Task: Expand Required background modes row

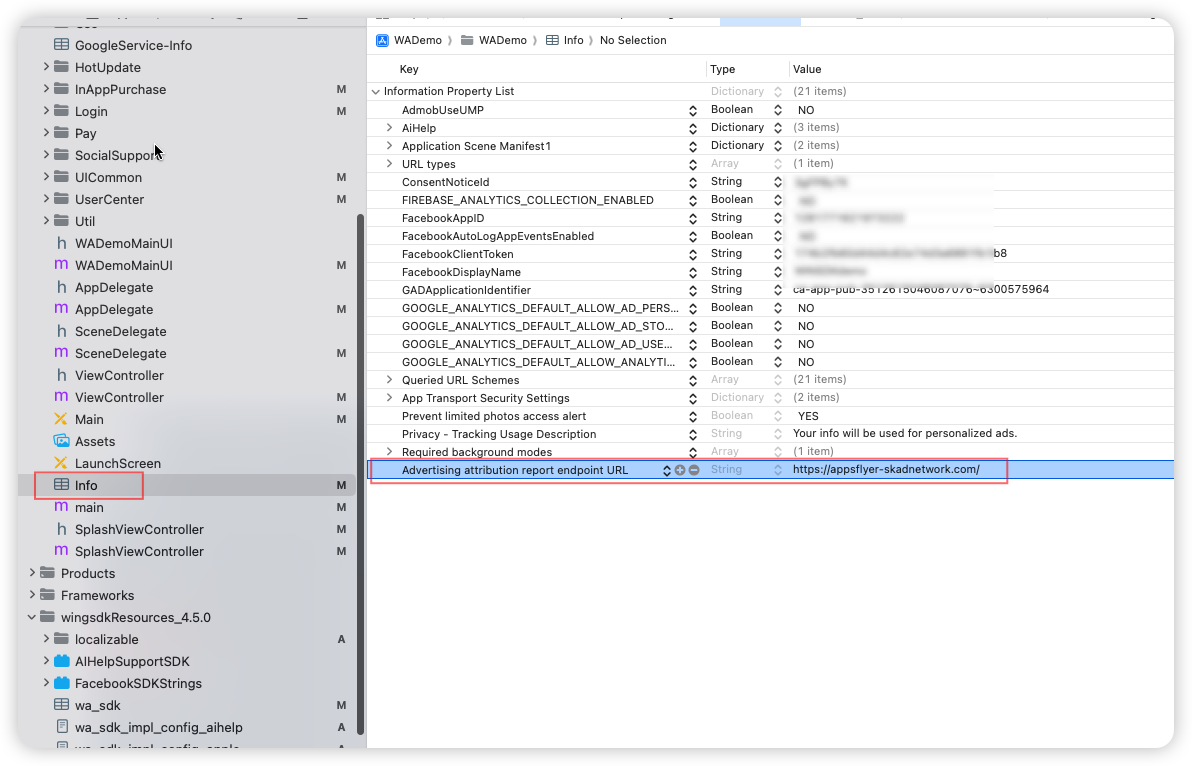Action: (x=389, y=451)
